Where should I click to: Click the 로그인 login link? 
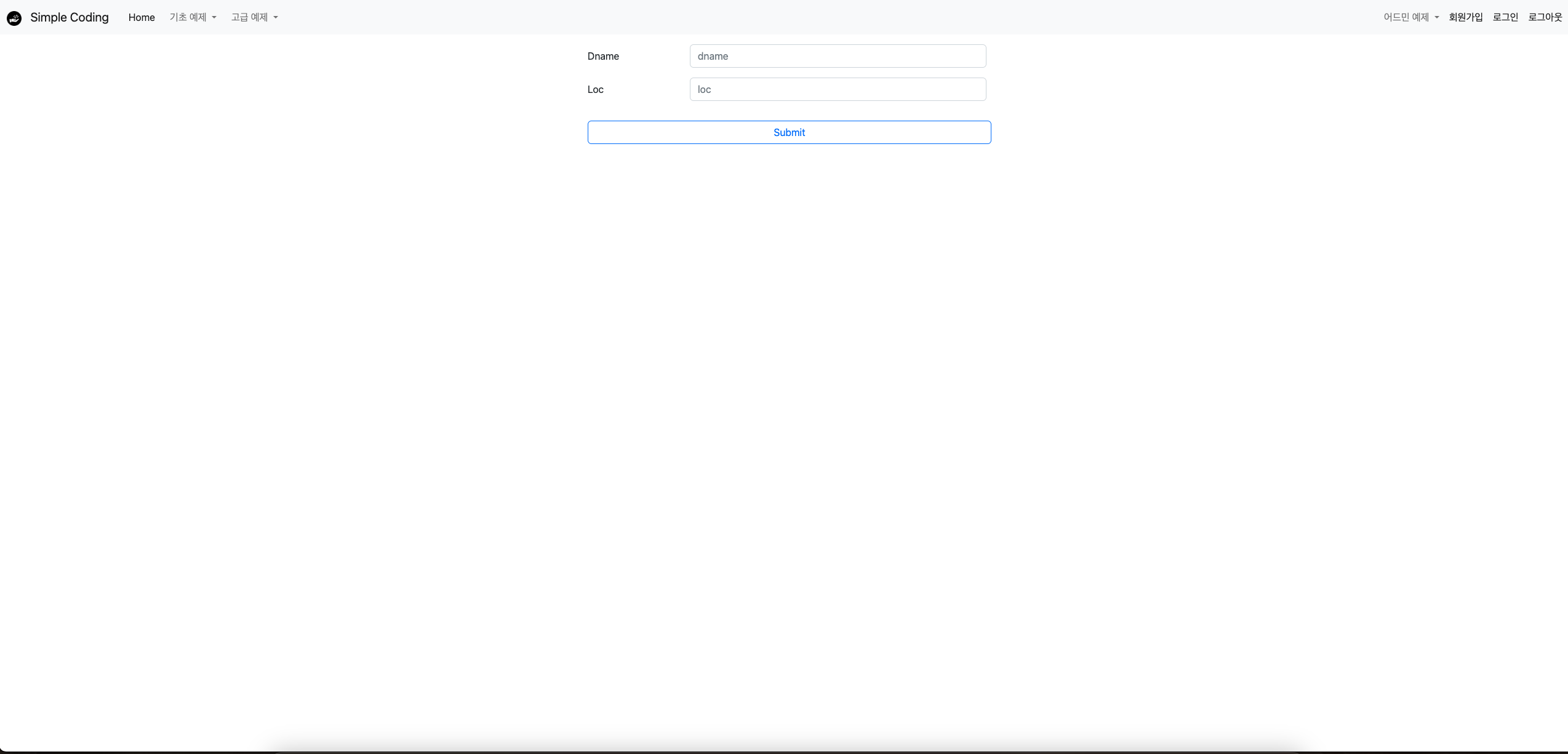[1505, 17]
